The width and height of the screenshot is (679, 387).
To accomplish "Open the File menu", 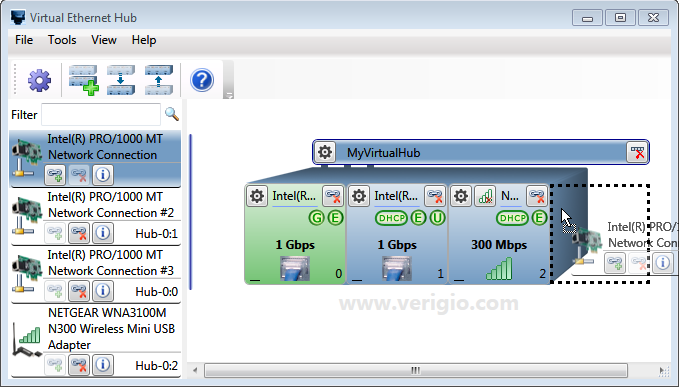I will [x=24, y=40].
